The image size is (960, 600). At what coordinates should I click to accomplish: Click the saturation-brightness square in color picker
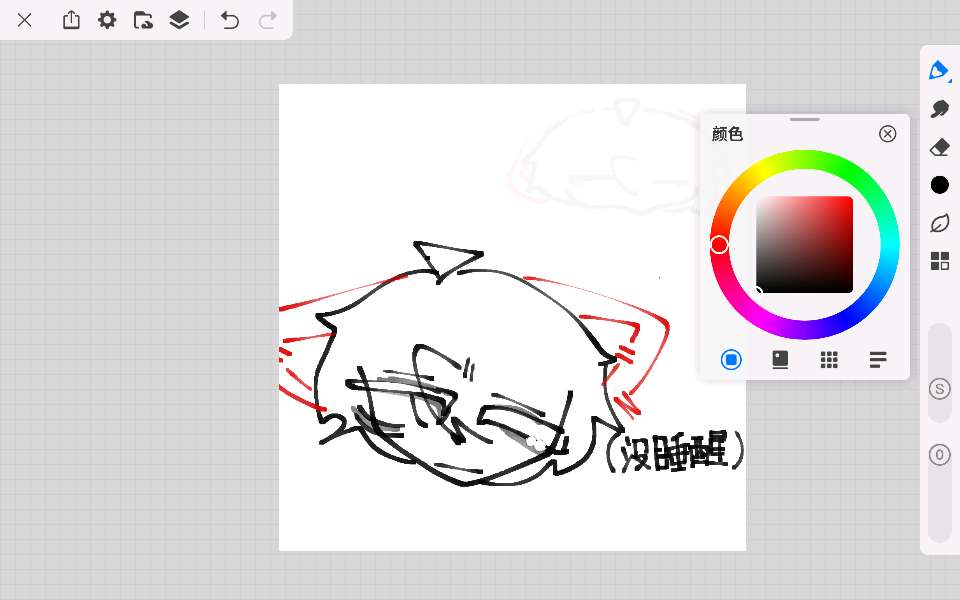click(x=804, y=245)
